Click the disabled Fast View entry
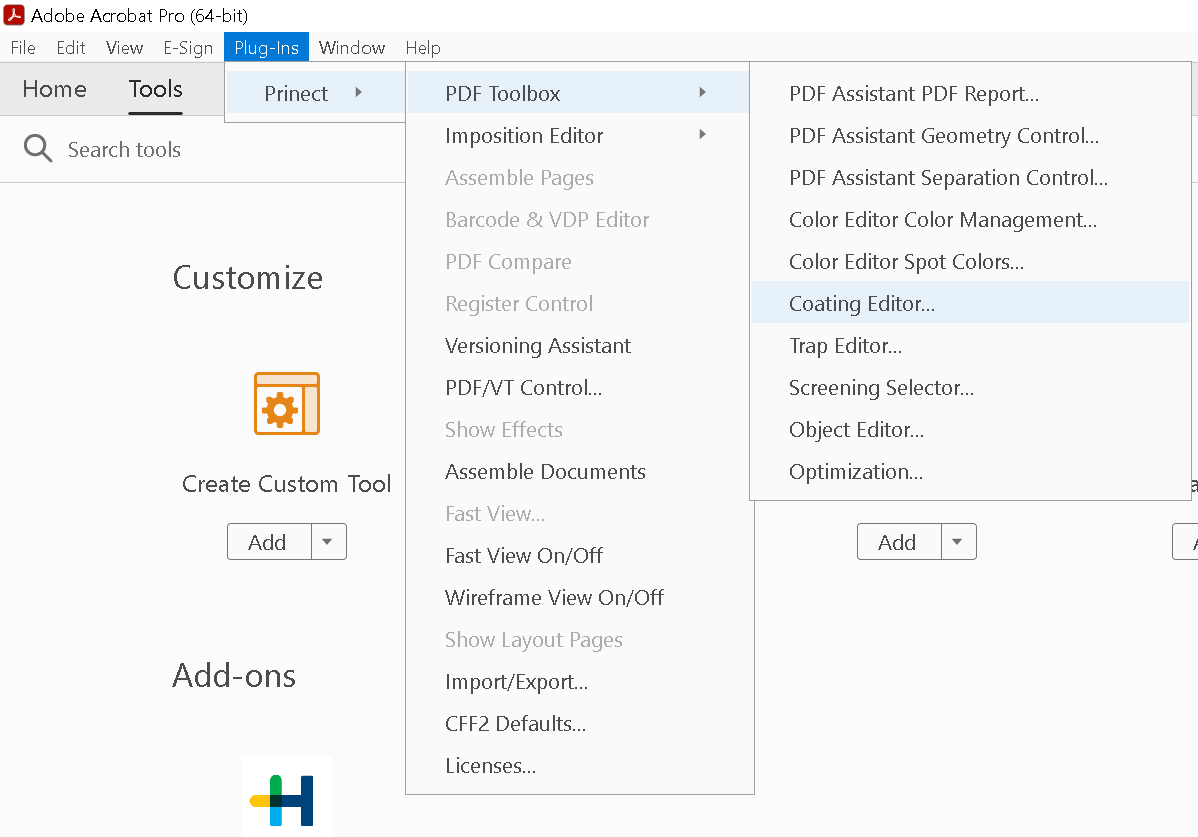This screenshot has width=1198, height=837. pos(578,513)
